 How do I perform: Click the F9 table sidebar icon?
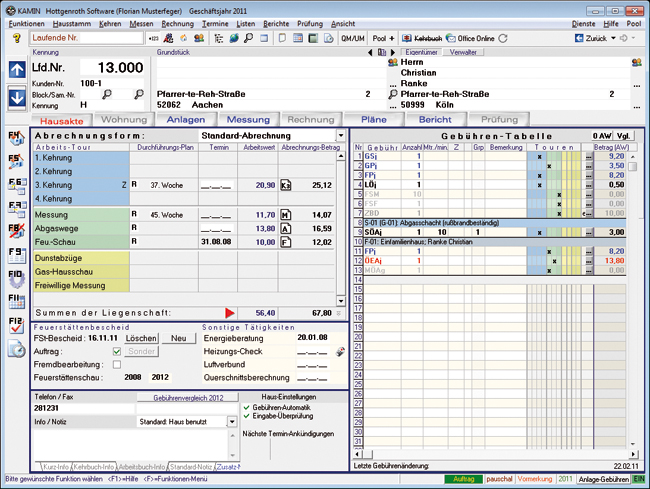point(17,255)
